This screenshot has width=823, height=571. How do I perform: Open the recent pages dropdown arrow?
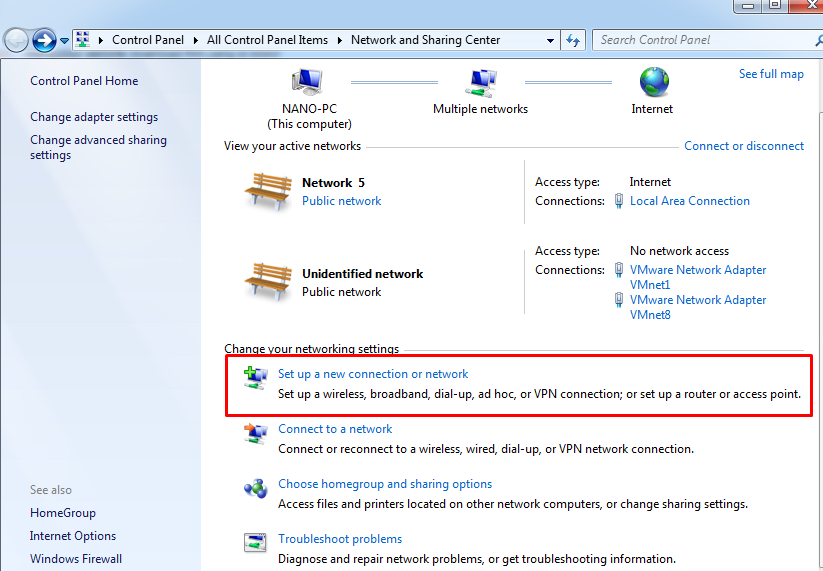pos(64,40)
